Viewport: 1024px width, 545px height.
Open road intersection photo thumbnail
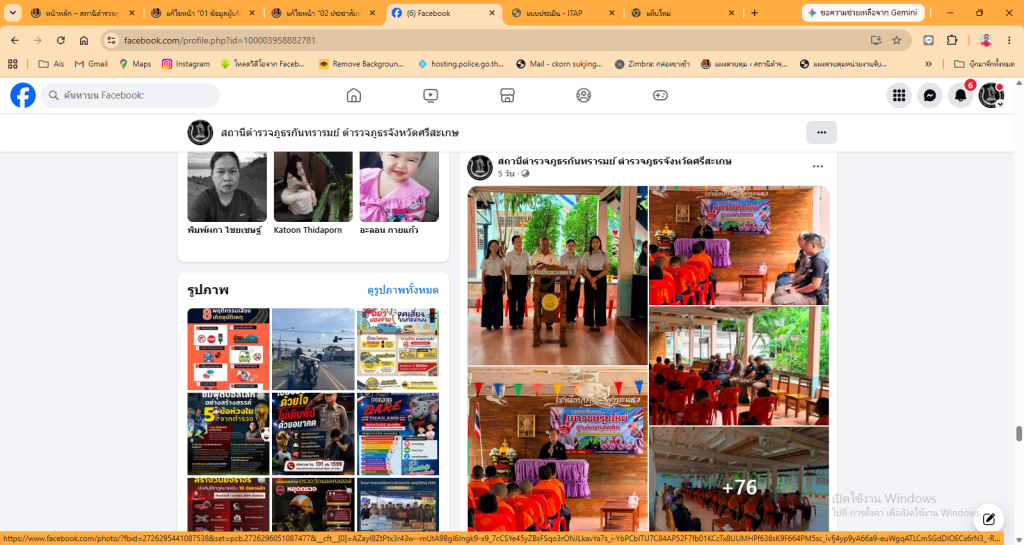pos(313,349)
